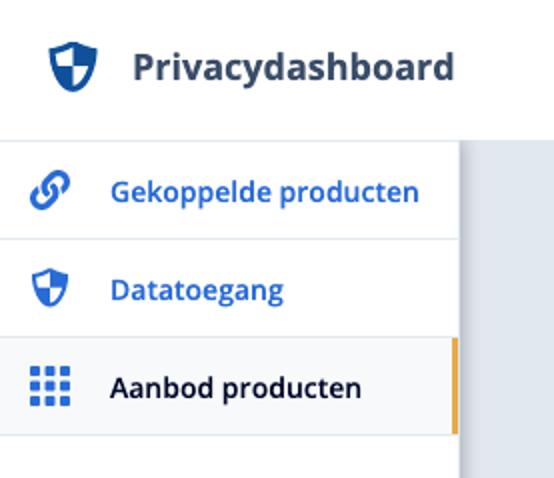This screenshot has height=478, width=554.
Task: Click the Privacydashboard shield logo
Action: coord(73,67)
